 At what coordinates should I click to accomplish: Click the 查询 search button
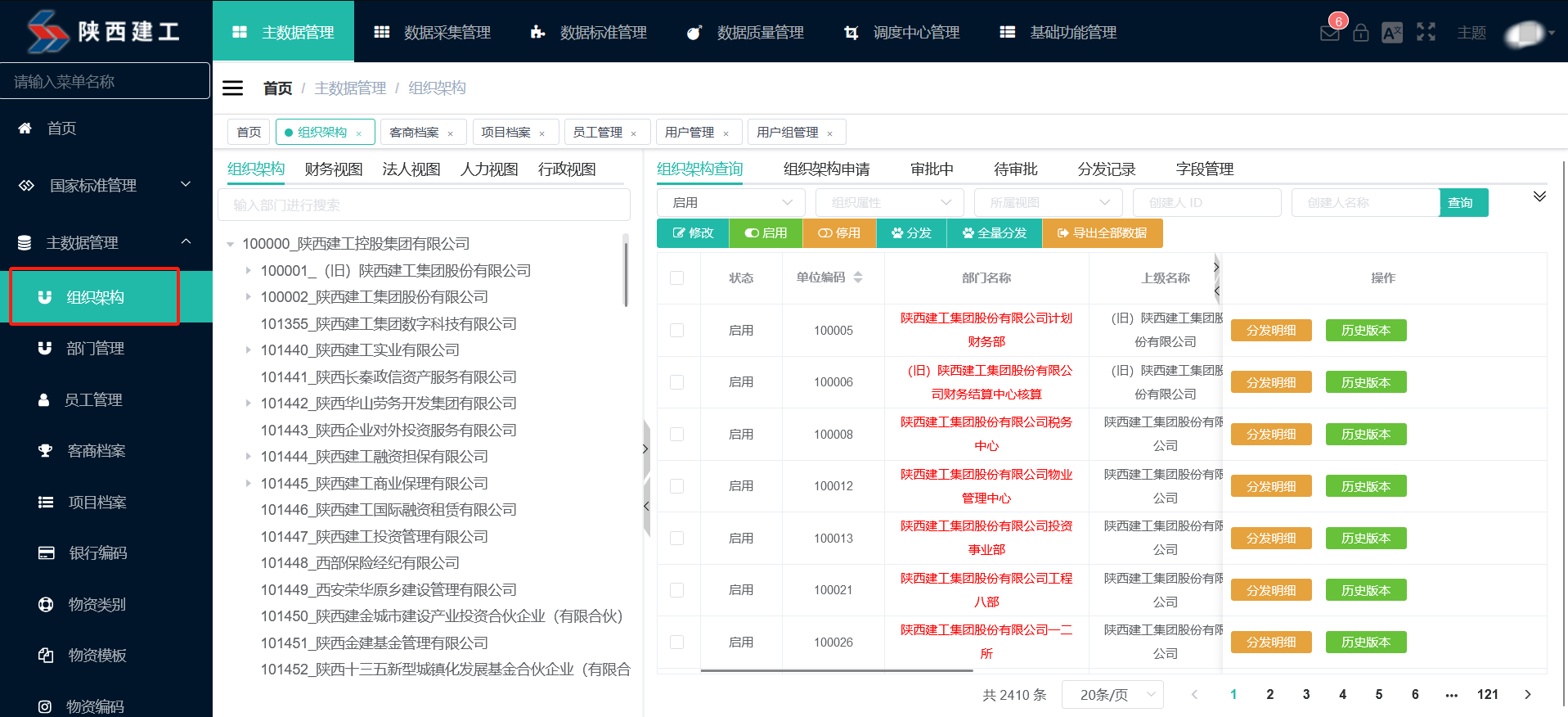point(1462,202)
